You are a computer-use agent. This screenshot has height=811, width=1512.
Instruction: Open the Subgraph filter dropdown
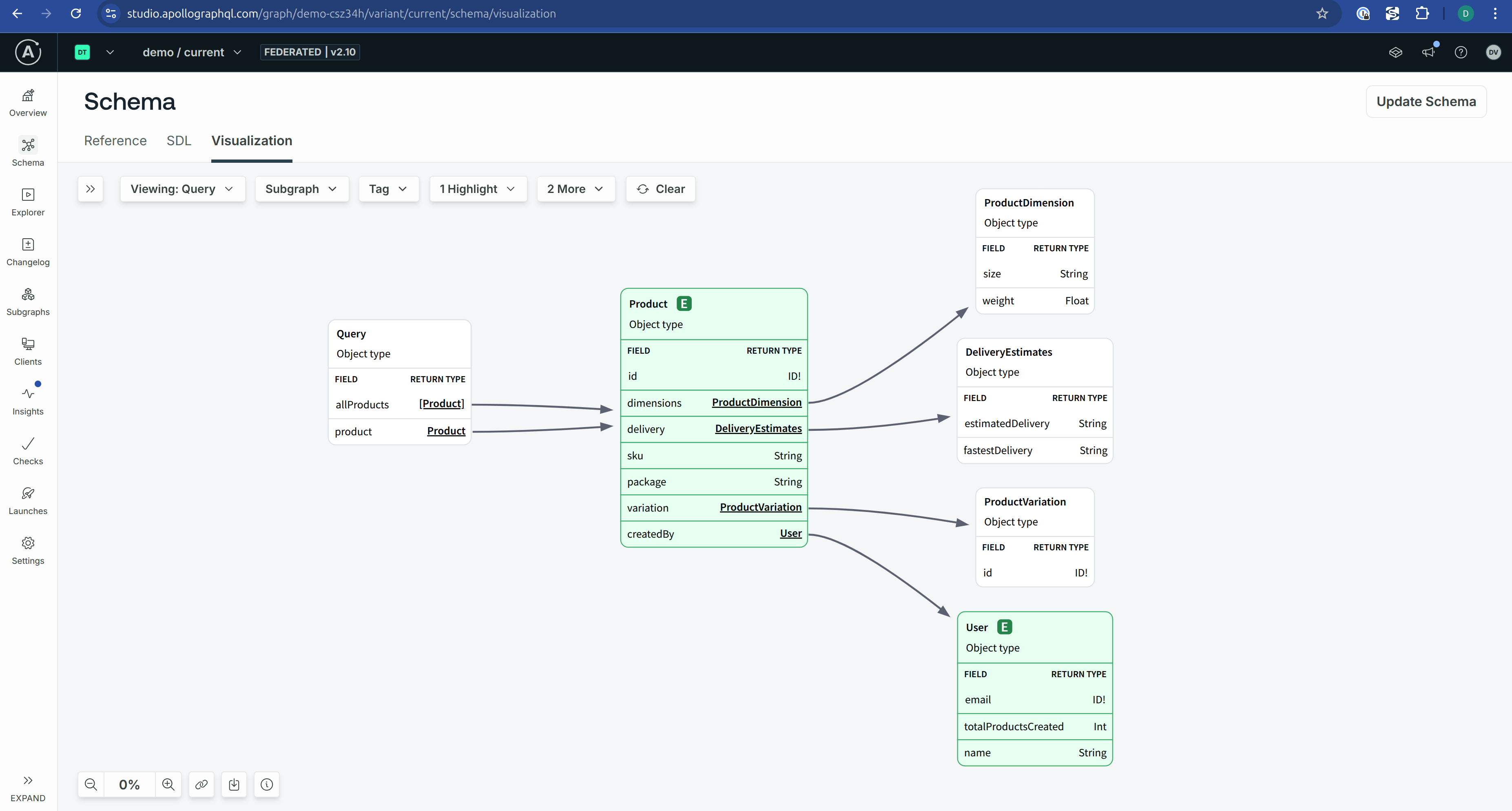(x=301, y=189)
